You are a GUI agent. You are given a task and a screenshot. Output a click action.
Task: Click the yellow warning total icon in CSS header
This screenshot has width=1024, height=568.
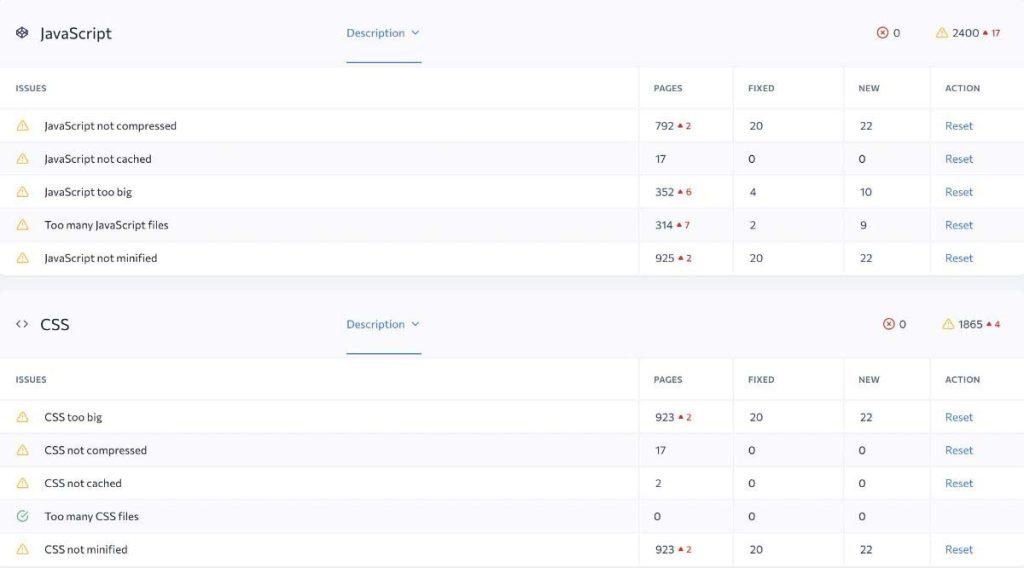point(948,324)
